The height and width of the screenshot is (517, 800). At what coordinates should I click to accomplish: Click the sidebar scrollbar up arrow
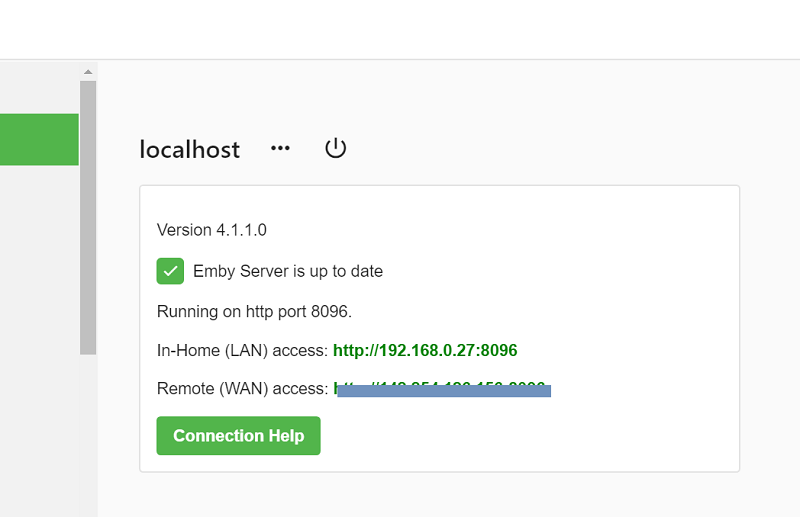click(x=88, y=72)
